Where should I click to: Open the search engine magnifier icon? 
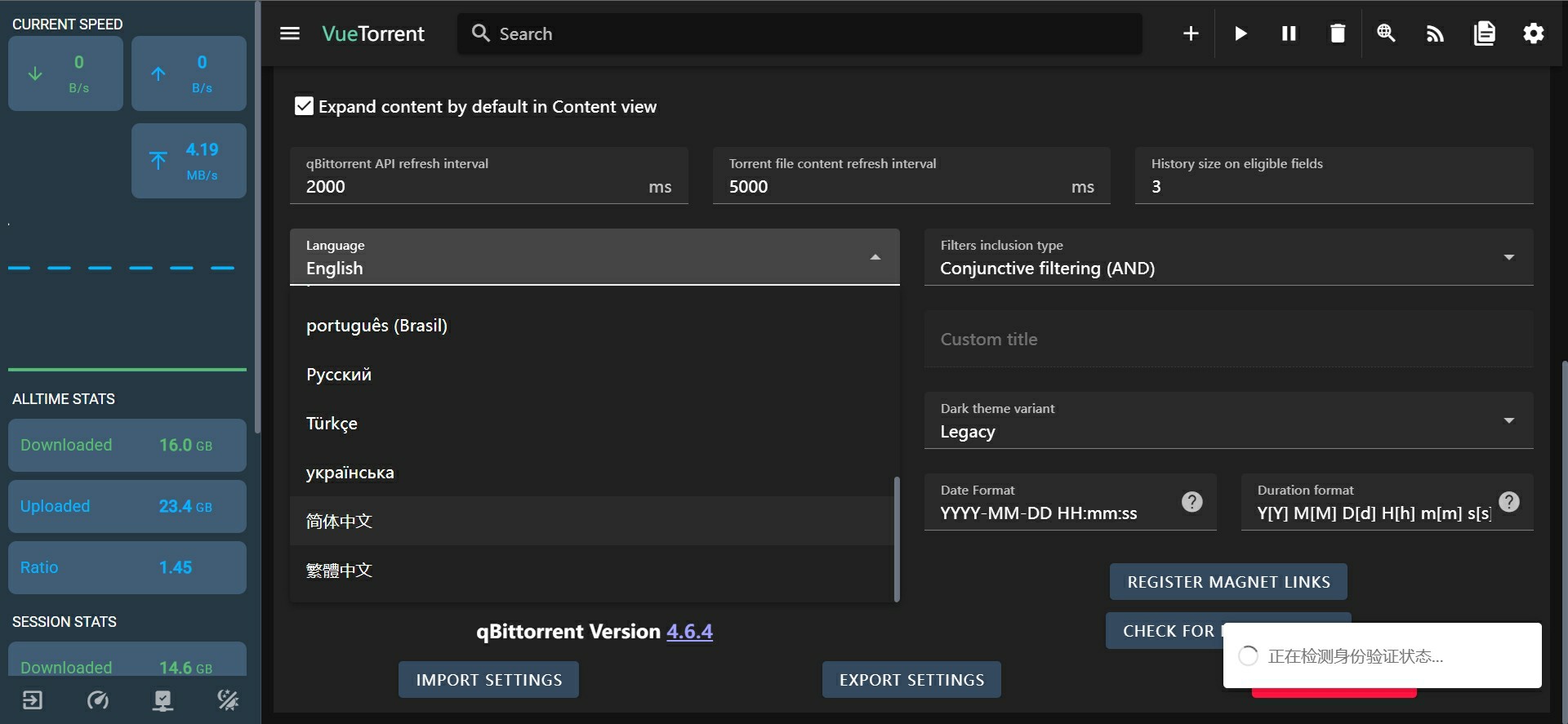tap(1386, 33)
